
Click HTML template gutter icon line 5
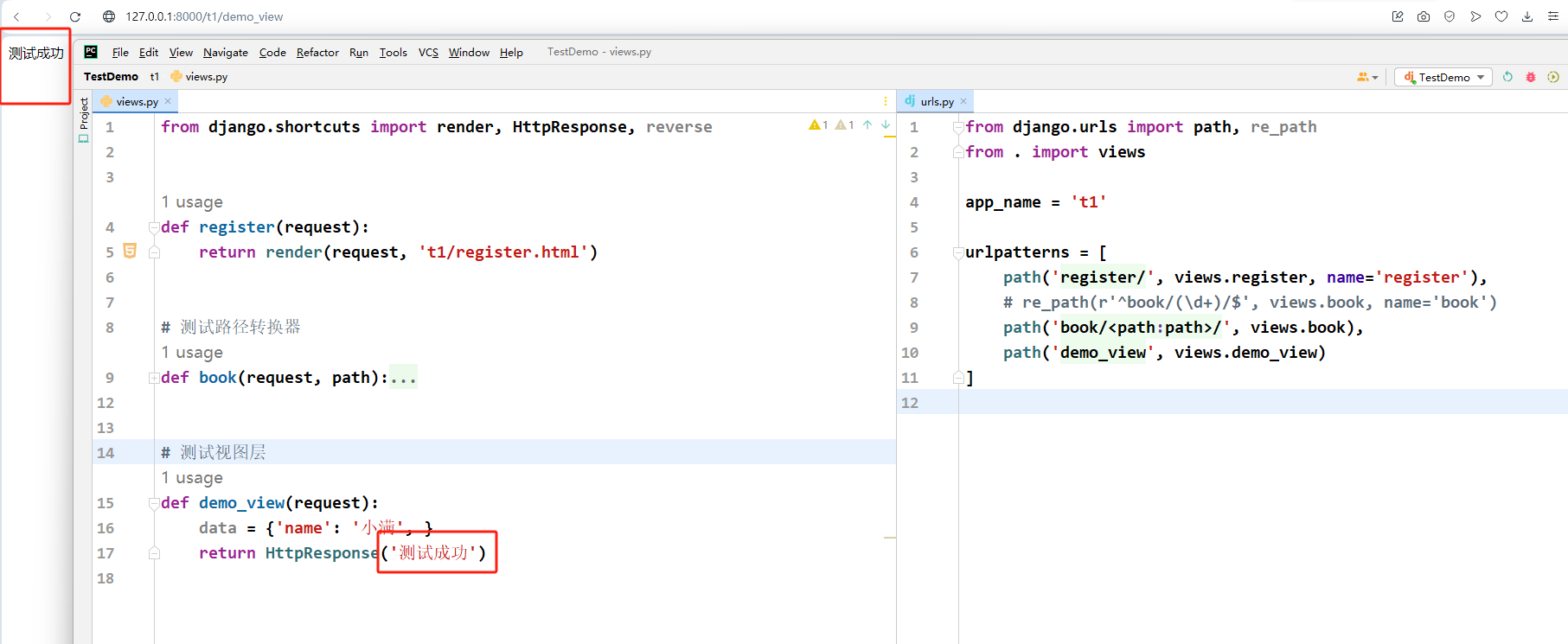click(130, 251)
